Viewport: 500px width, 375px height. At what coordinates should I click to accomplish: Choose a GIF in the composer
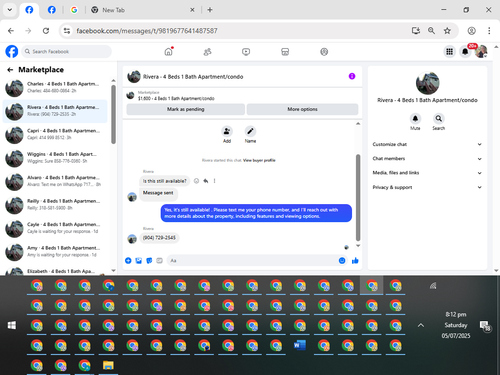(159, 261)
